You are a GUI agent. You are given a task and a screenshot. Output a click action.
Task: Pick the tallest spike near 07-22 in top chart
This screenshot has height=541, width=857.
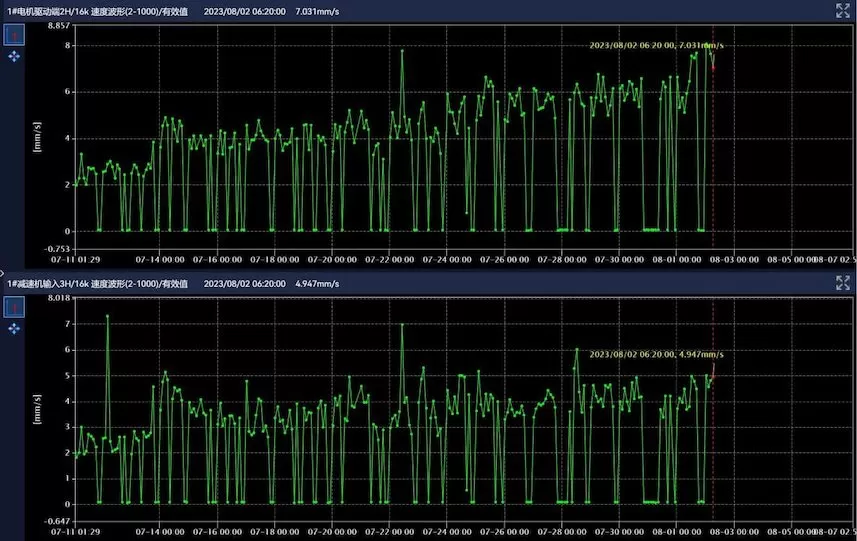click(x=403, y=50)
